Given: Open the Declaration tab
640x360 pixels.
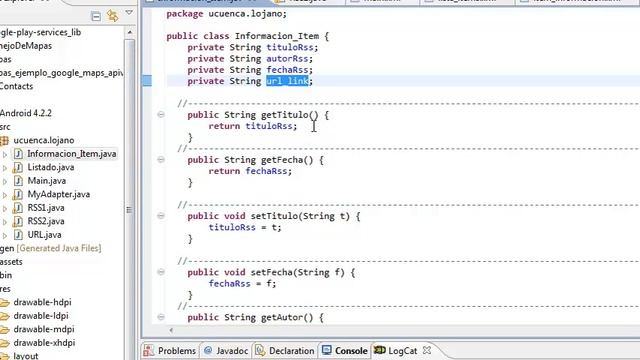Looking at the screenshot, I should (285, 351).
